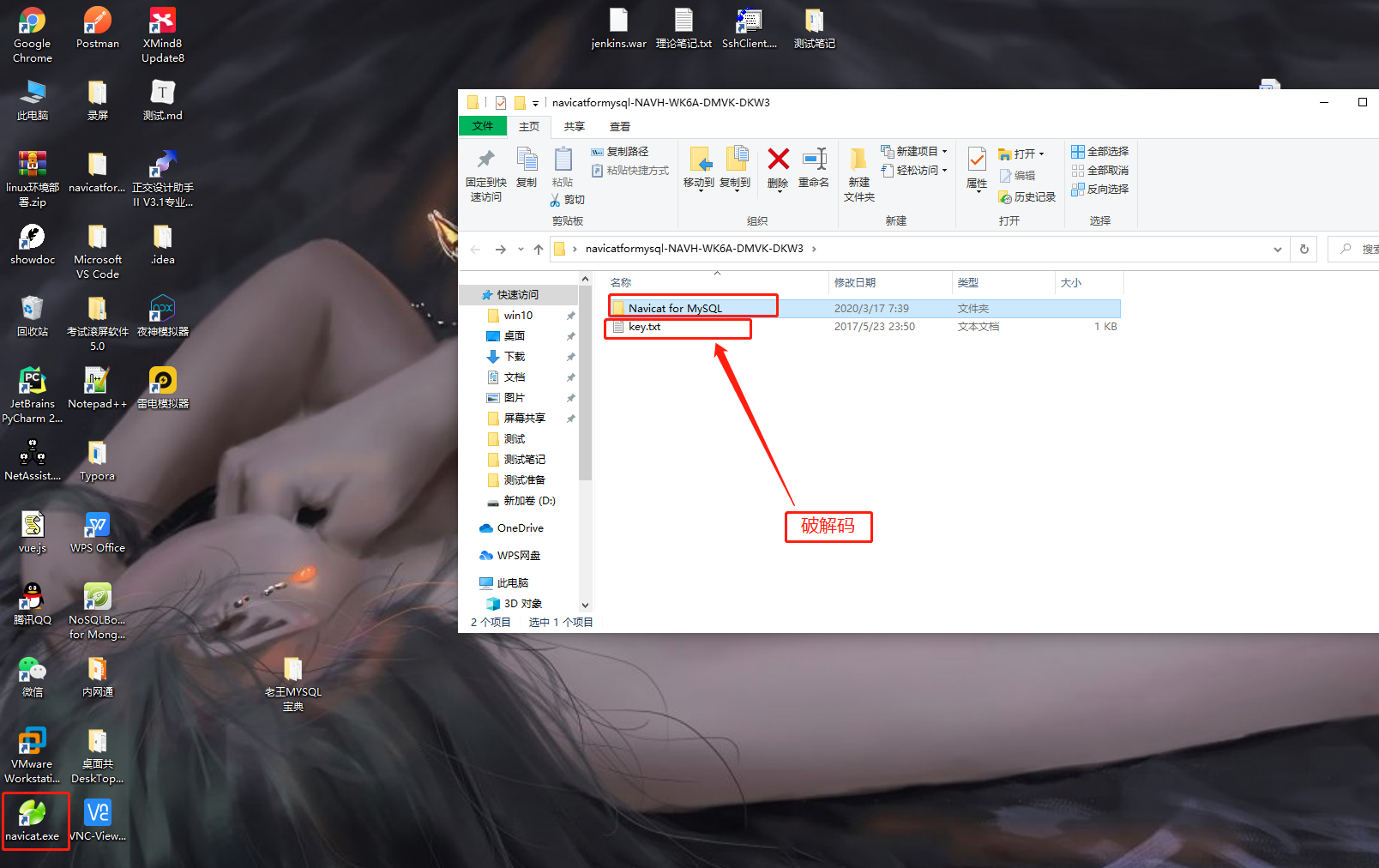
Task: Open VNC-Viewer desktop icon
Action: click(x=98, y=821)
